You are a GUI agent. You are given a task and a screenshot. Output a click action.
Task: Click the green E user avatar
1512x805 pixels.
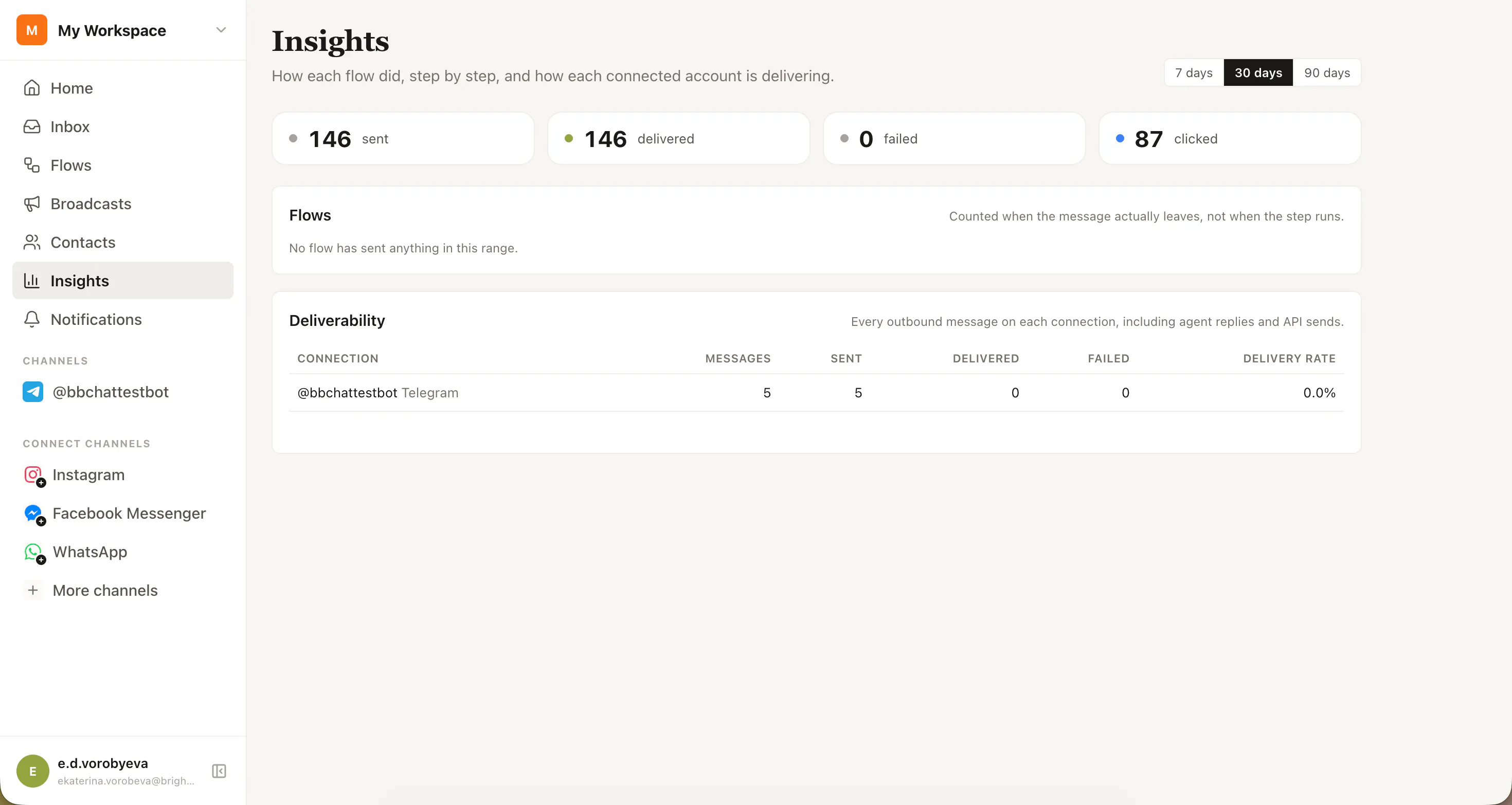(33, 771)
